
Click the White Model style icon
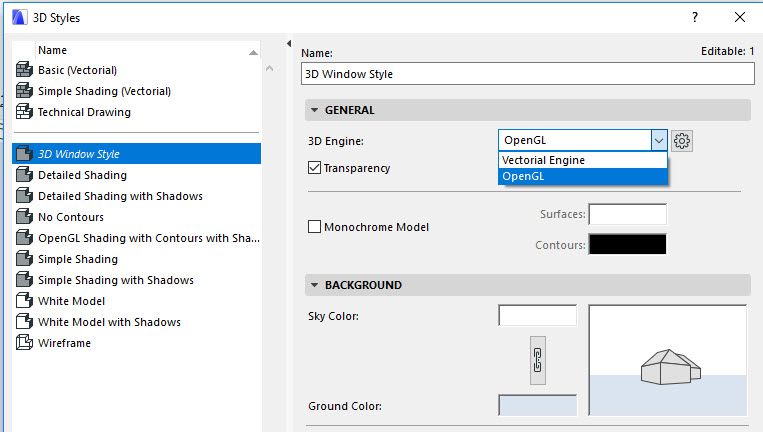[x=25, y=301]
